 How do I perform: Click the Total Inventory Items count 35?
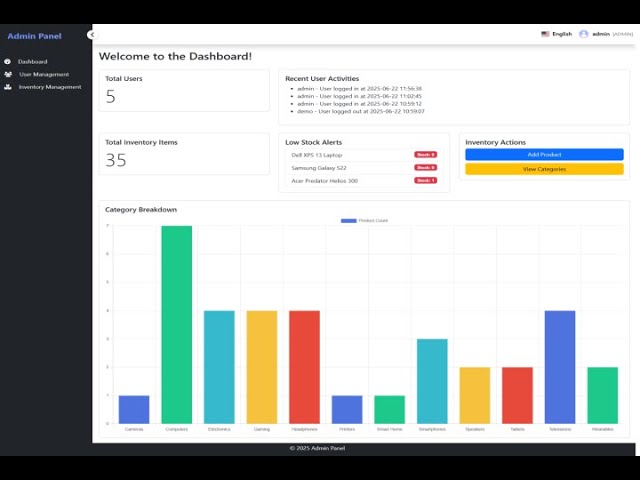point(116,160)
